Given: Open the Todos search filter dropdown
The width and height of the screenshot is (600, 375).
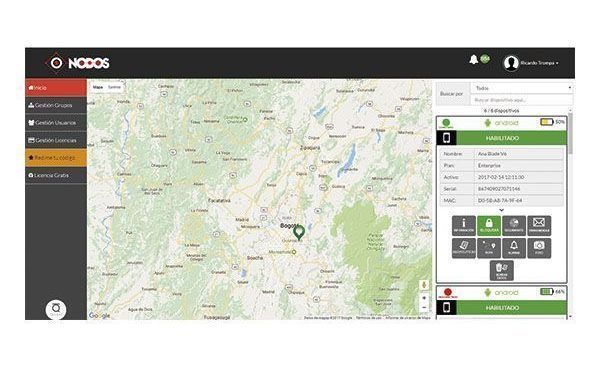Looking at the screenshot, I should (x=522, y=88).
